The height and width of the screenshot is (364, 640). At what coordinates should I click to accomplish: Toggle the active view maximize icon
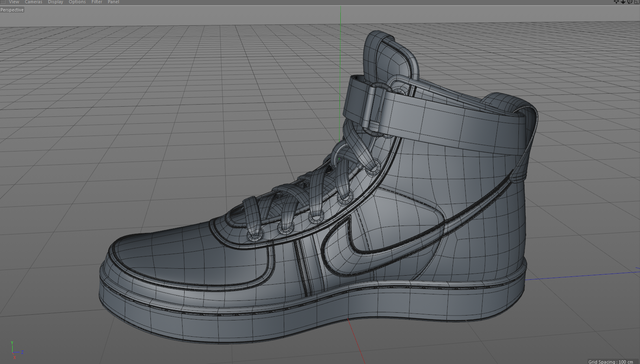coord(637,2)
